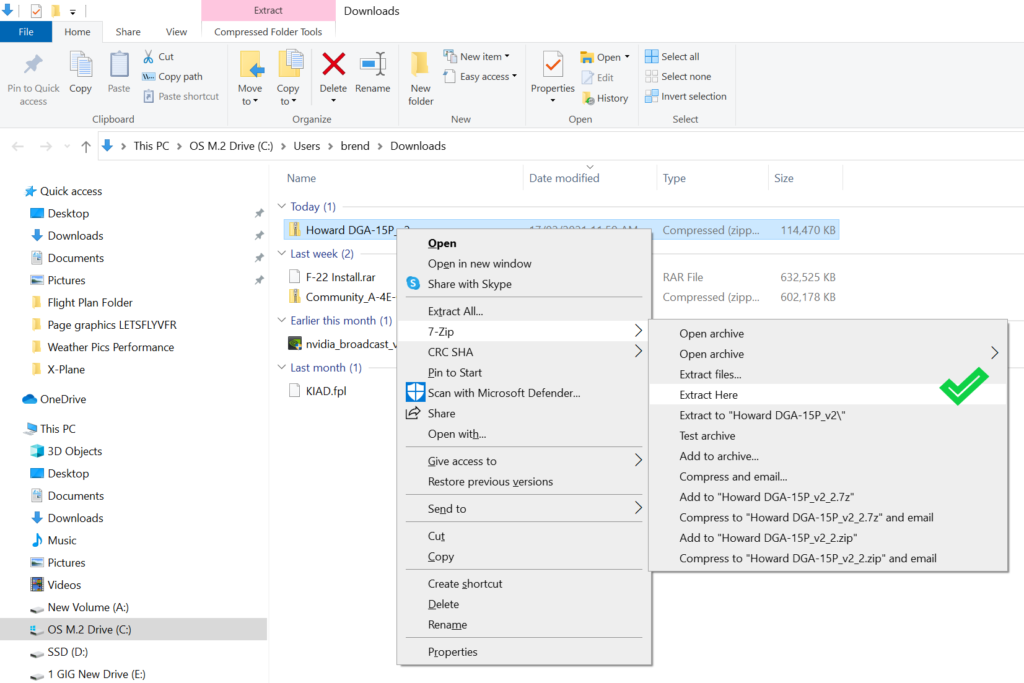Click the Properties checkmark icon
The width and height of the screenshot is (1024, 683).
tap(553, 65)
